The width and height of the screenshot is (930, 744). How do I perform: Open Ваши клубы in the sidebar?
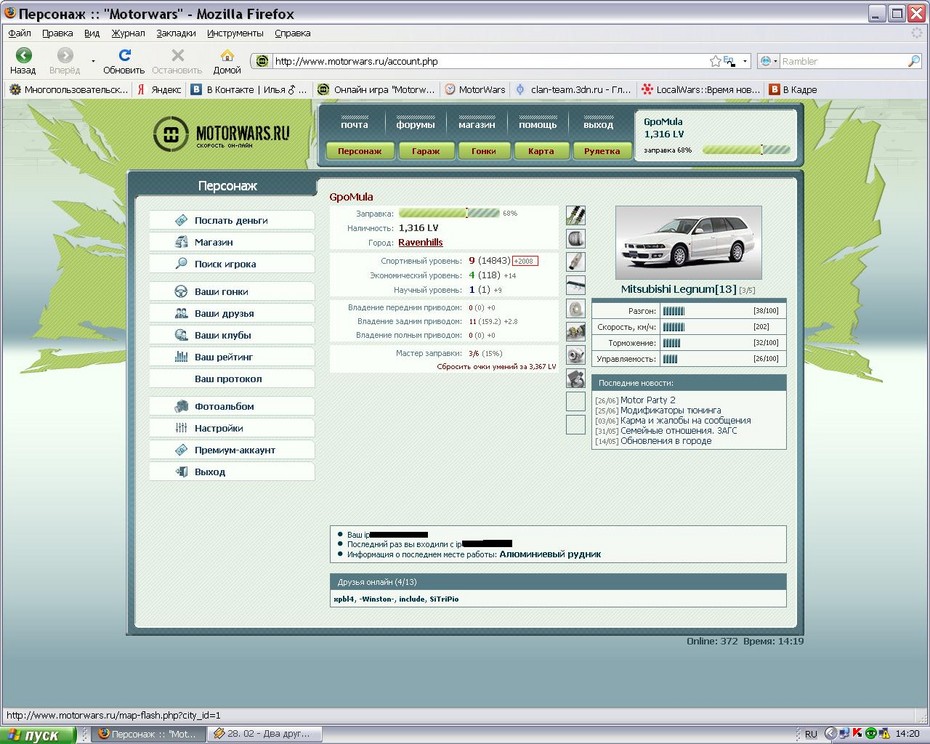click(231, 335)
